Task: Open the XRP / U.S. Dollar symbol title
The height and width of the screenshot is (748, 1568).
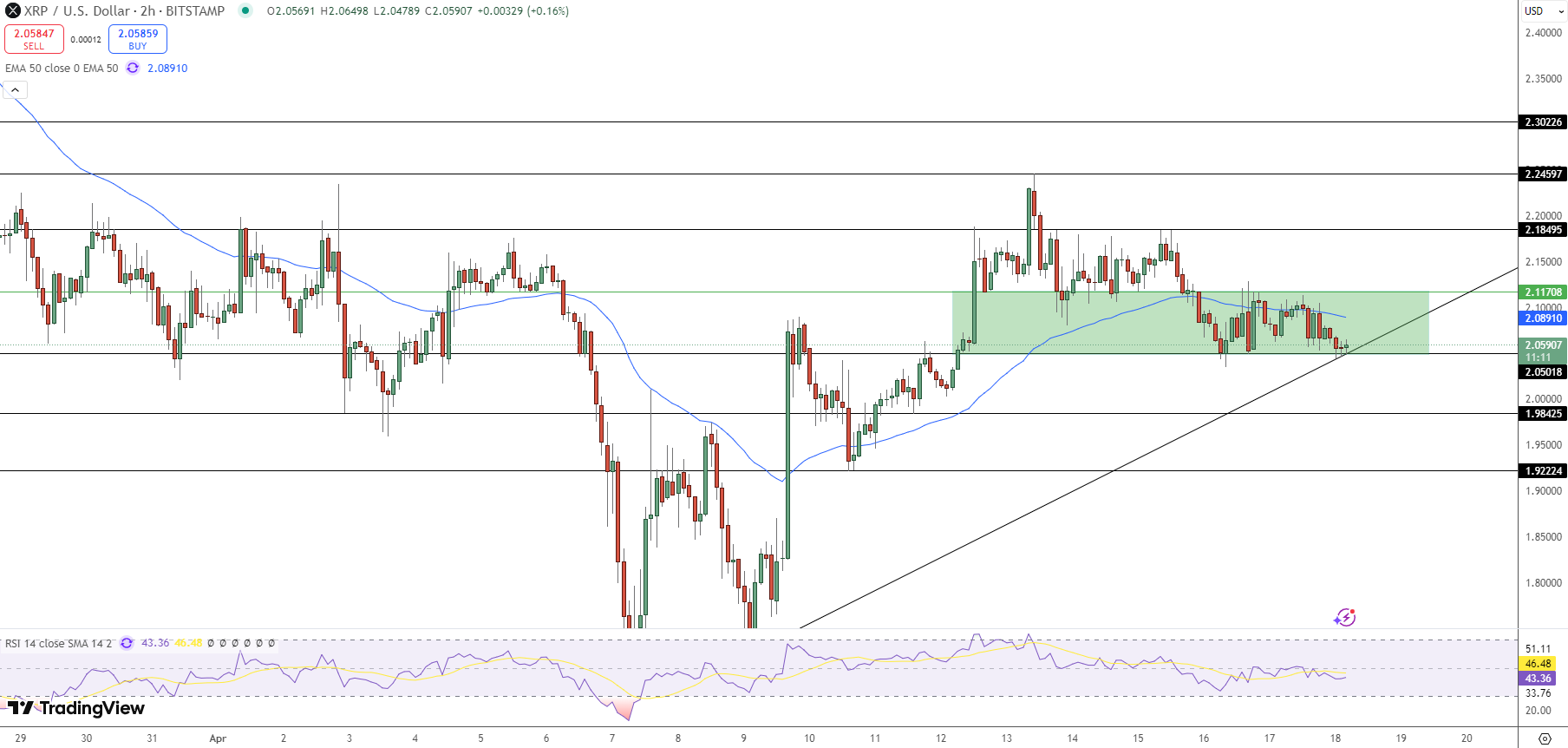Action: [124, 11]
